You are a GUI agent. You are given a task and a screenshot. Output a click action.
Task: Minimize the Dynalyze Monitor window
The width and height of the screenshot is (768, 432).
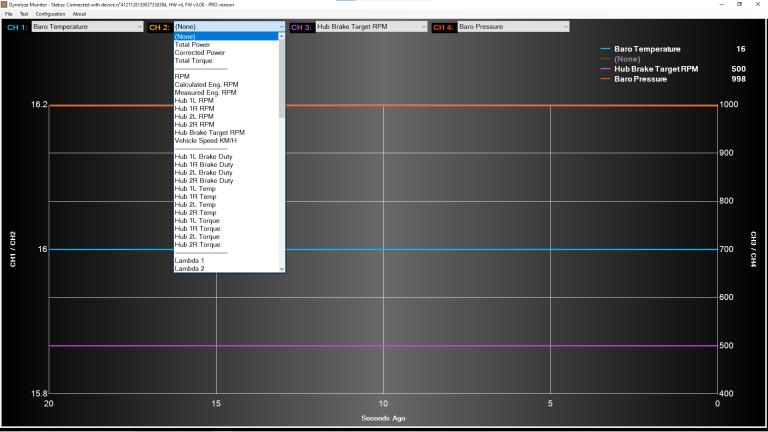721,4
